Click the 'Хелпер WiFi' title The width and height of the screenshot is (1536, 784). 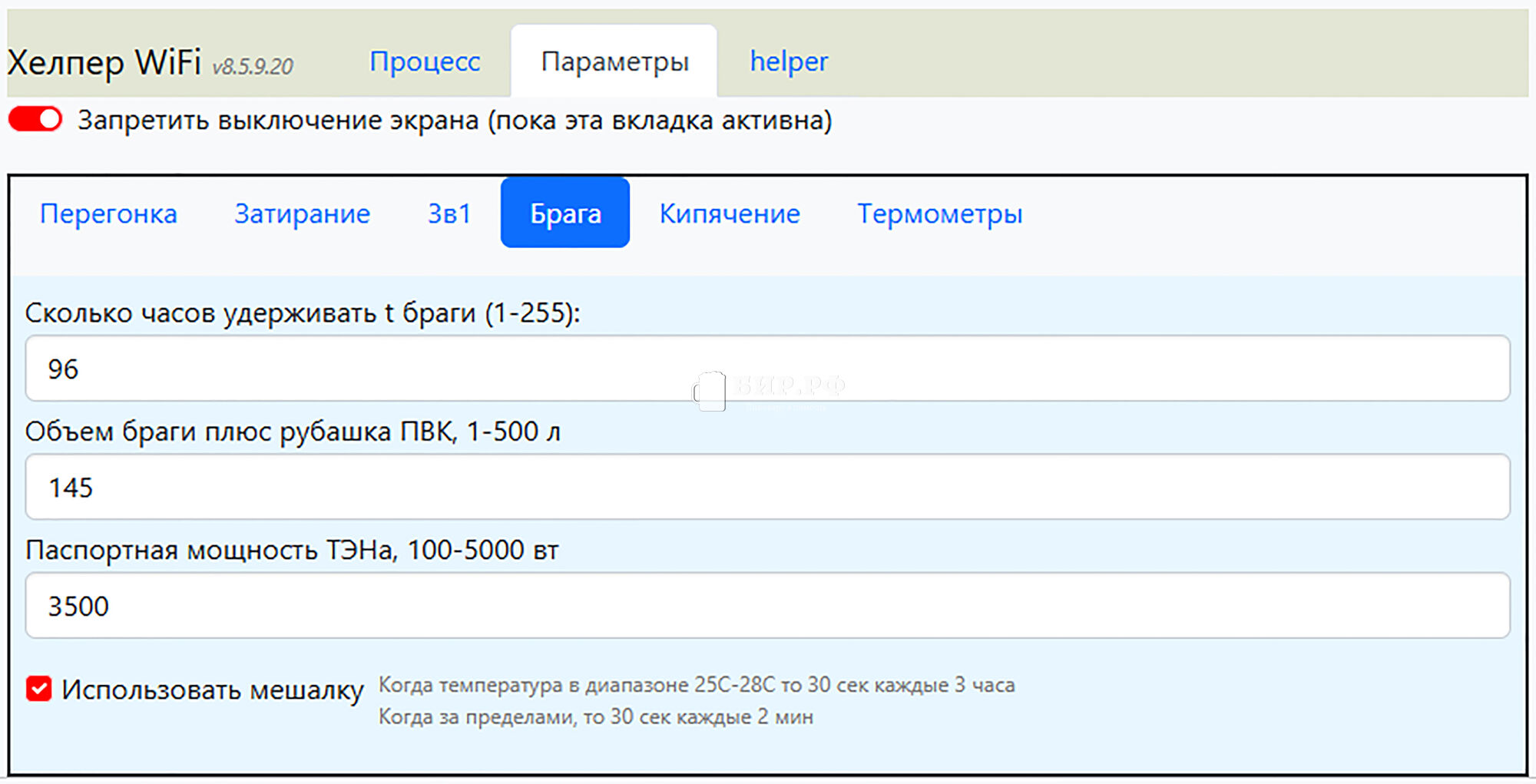104,62
